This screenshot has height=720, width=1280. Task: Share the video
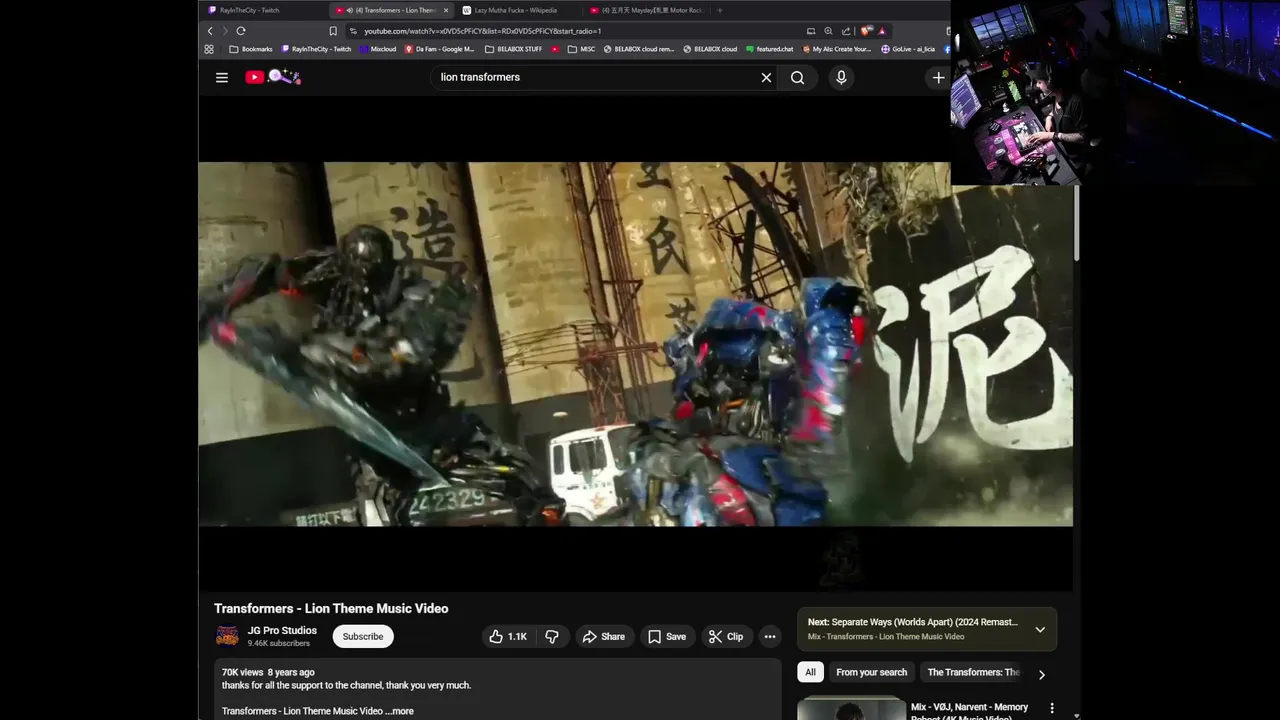pos(604,637)
